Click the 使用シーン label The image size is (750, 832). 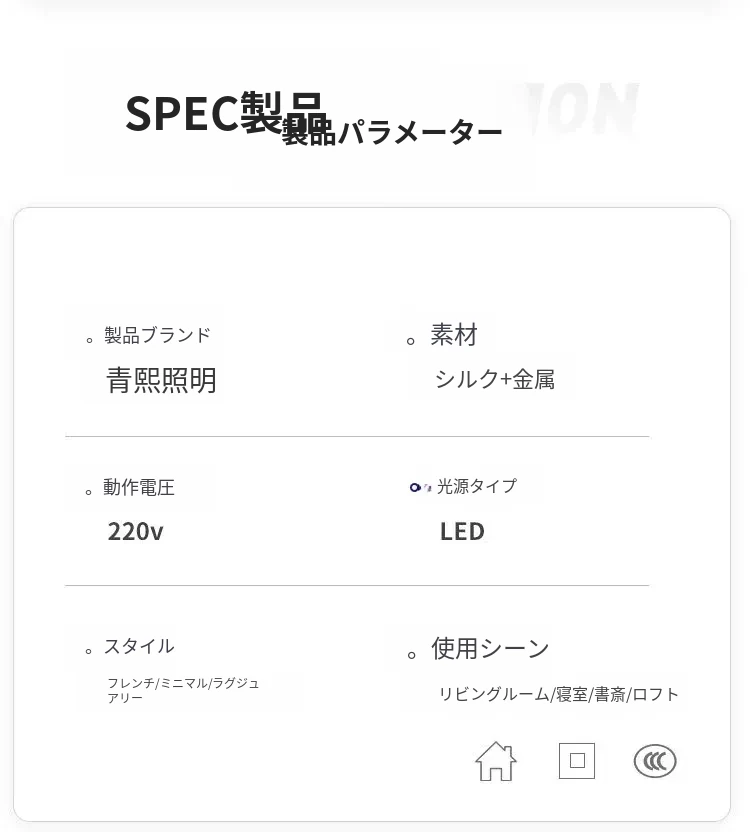coord(490,649)
